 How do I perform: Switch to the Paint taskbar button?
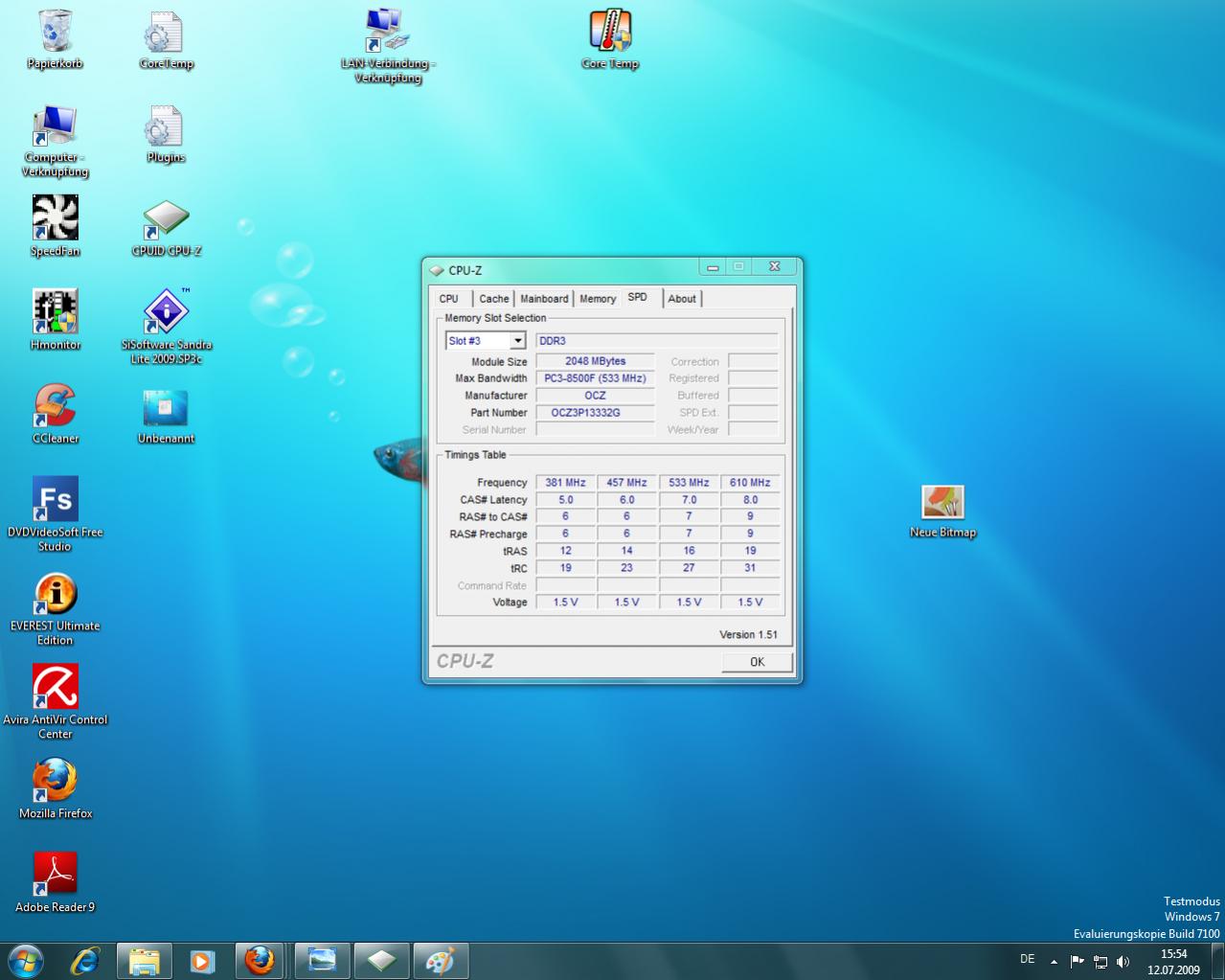441,960
